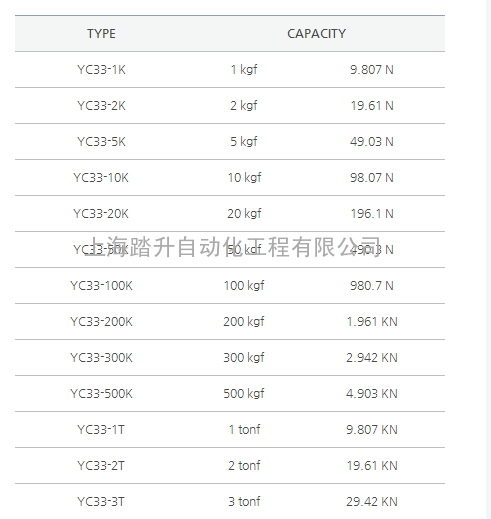This screenshot has height=519, width=491.
Task: Click the 1 tonf capacity cell
Action: point(244,430)
